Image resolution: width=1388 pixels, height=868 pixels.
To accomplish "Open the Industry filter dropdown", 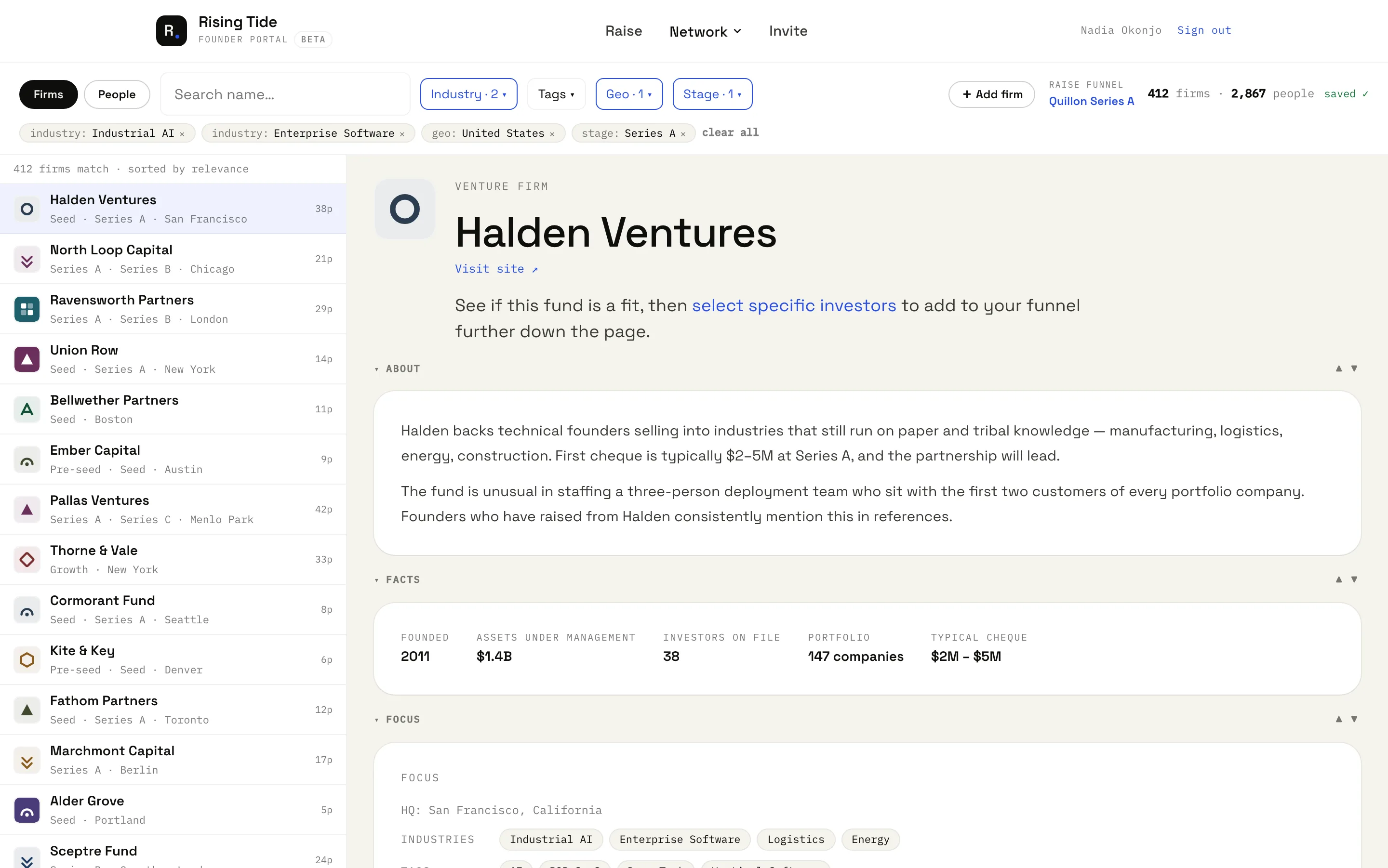I will [468, 93].
